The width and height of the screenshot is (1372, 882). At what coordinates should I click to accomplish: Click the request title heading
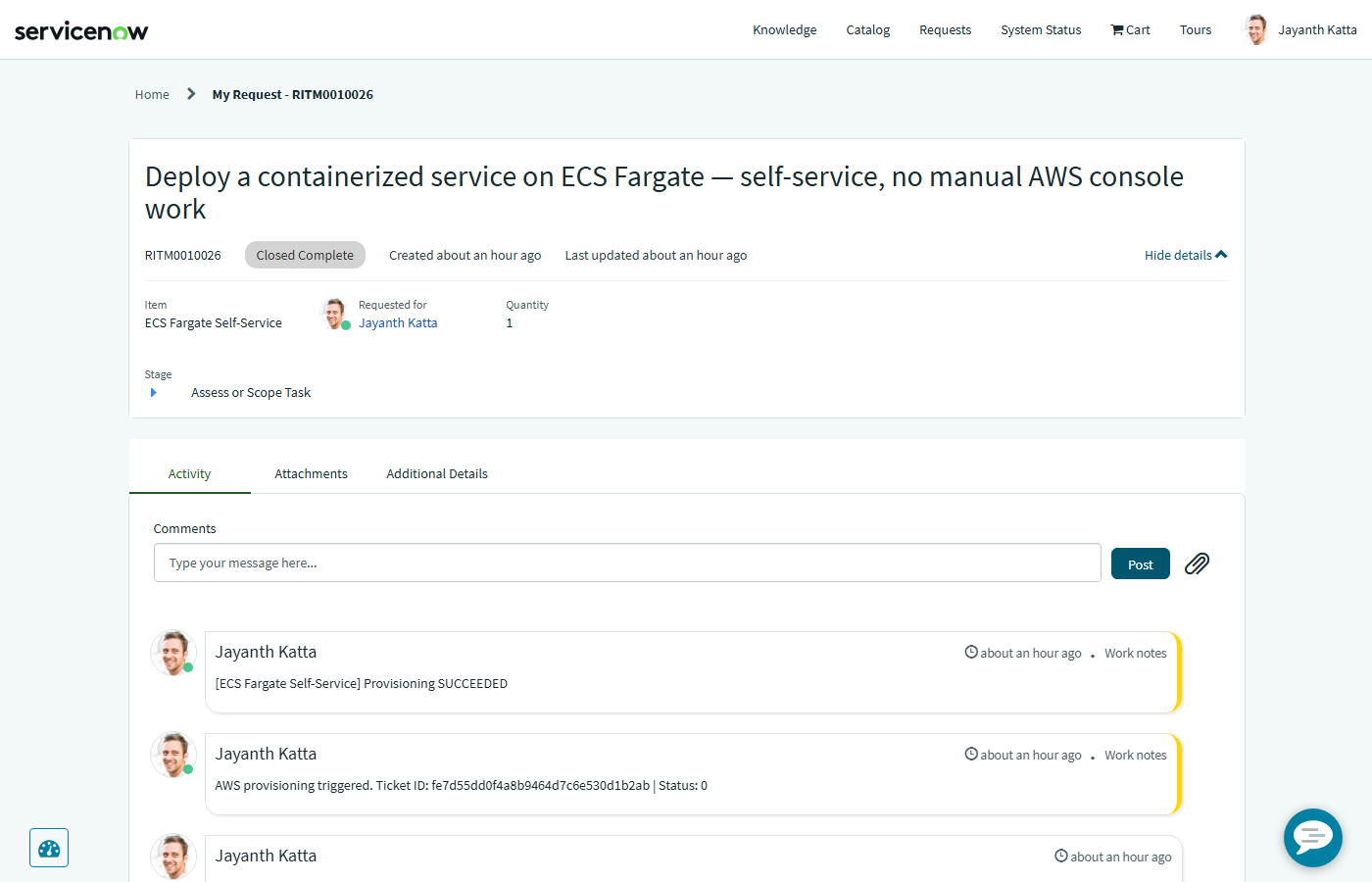pos(664,192)
